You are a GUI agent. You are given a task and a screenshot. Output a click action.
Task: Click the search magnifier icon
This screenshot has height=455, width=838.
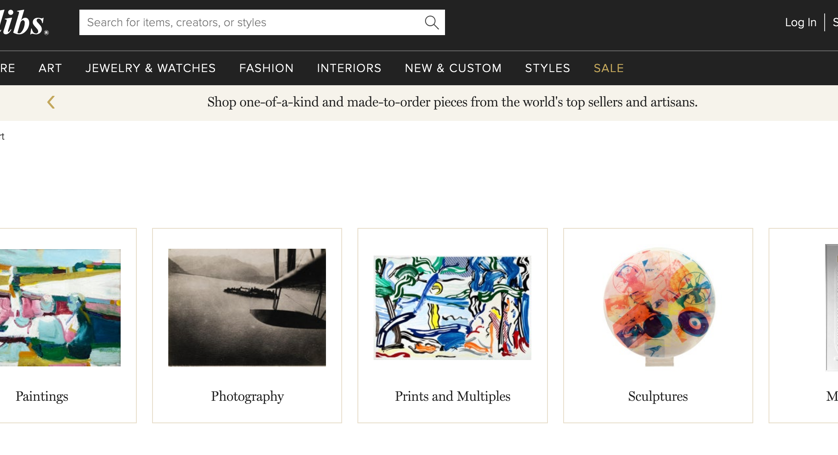431,22
